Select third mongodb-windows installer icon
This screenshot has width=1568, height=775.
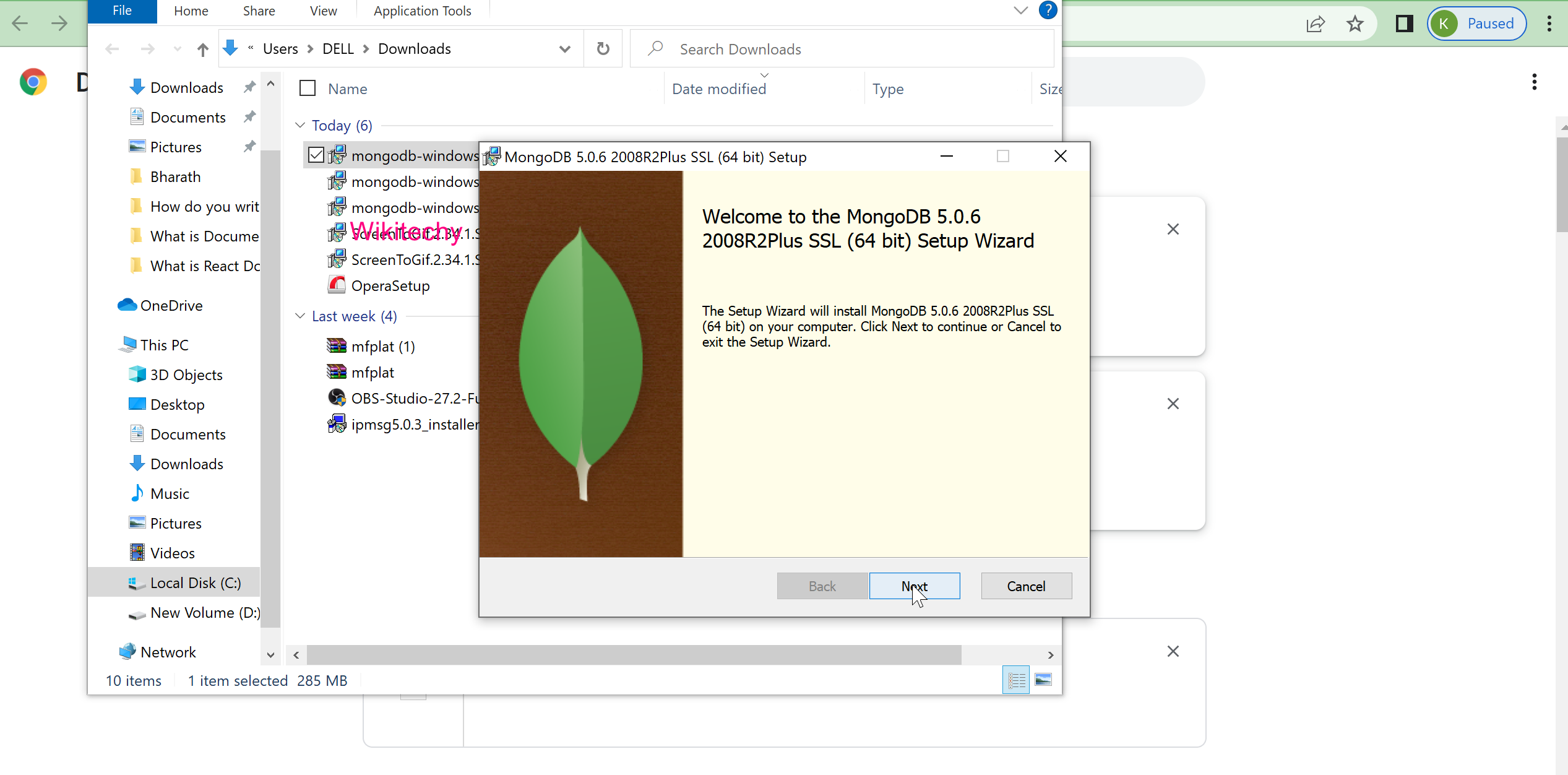pyautogui.click(x=337, y=207)
